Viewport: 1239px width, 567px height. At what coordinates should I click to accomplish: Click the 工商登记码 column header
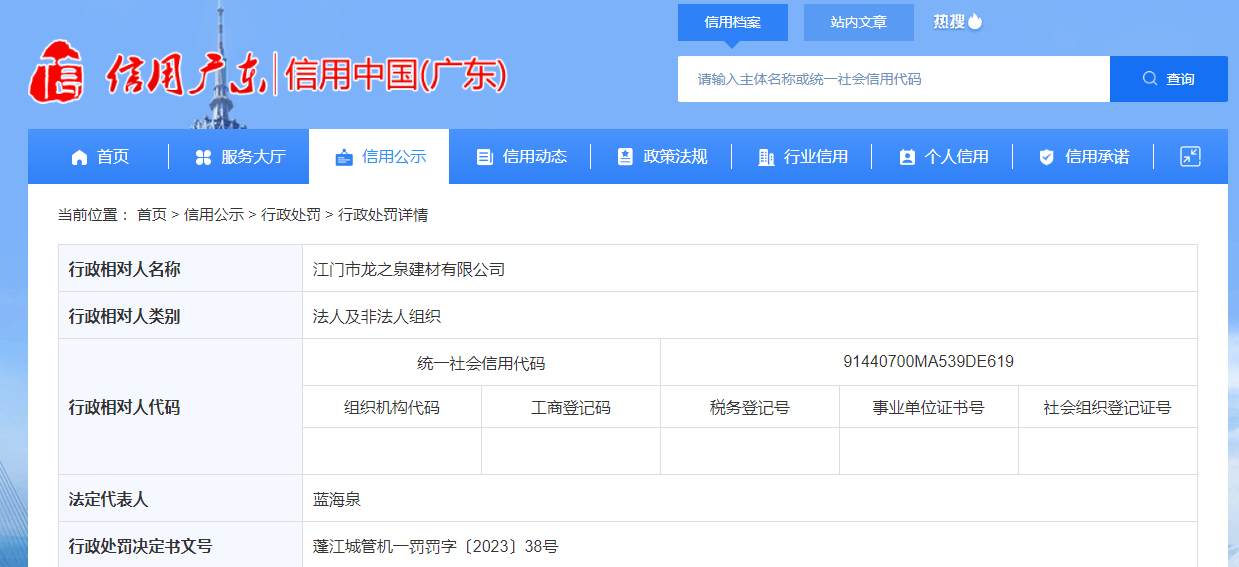(571, 407)
